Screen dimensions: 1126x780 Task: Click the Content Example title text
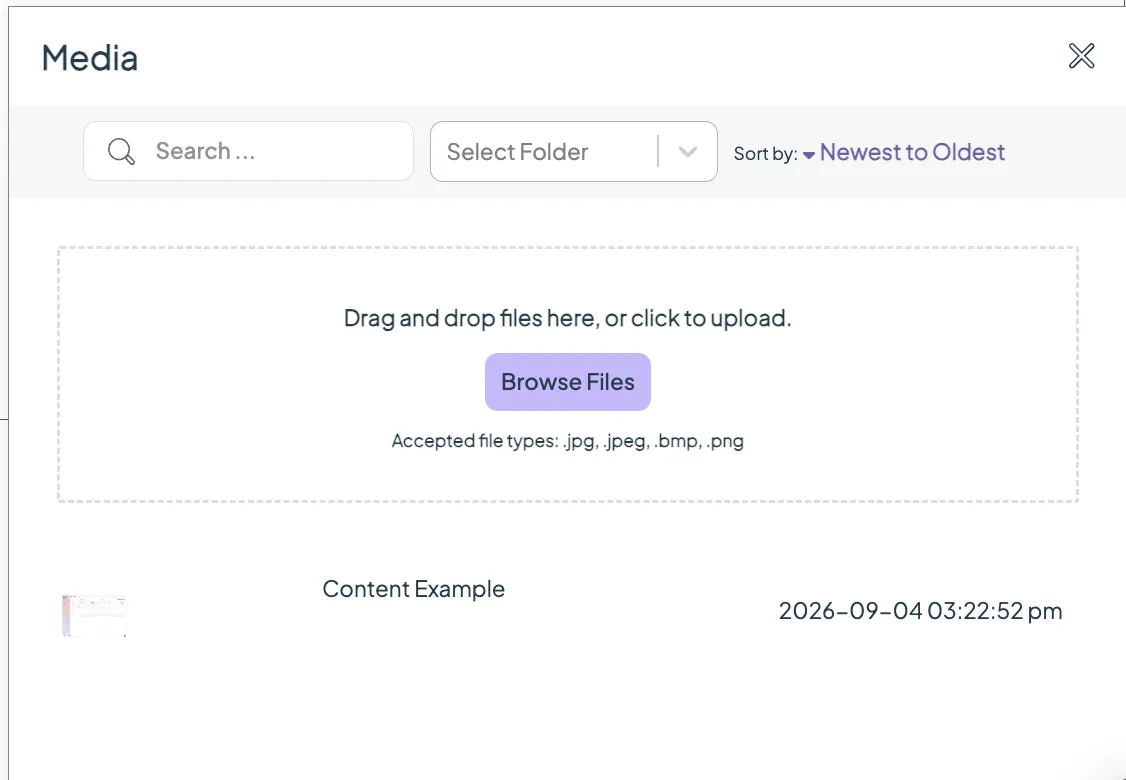pos(414,589)
